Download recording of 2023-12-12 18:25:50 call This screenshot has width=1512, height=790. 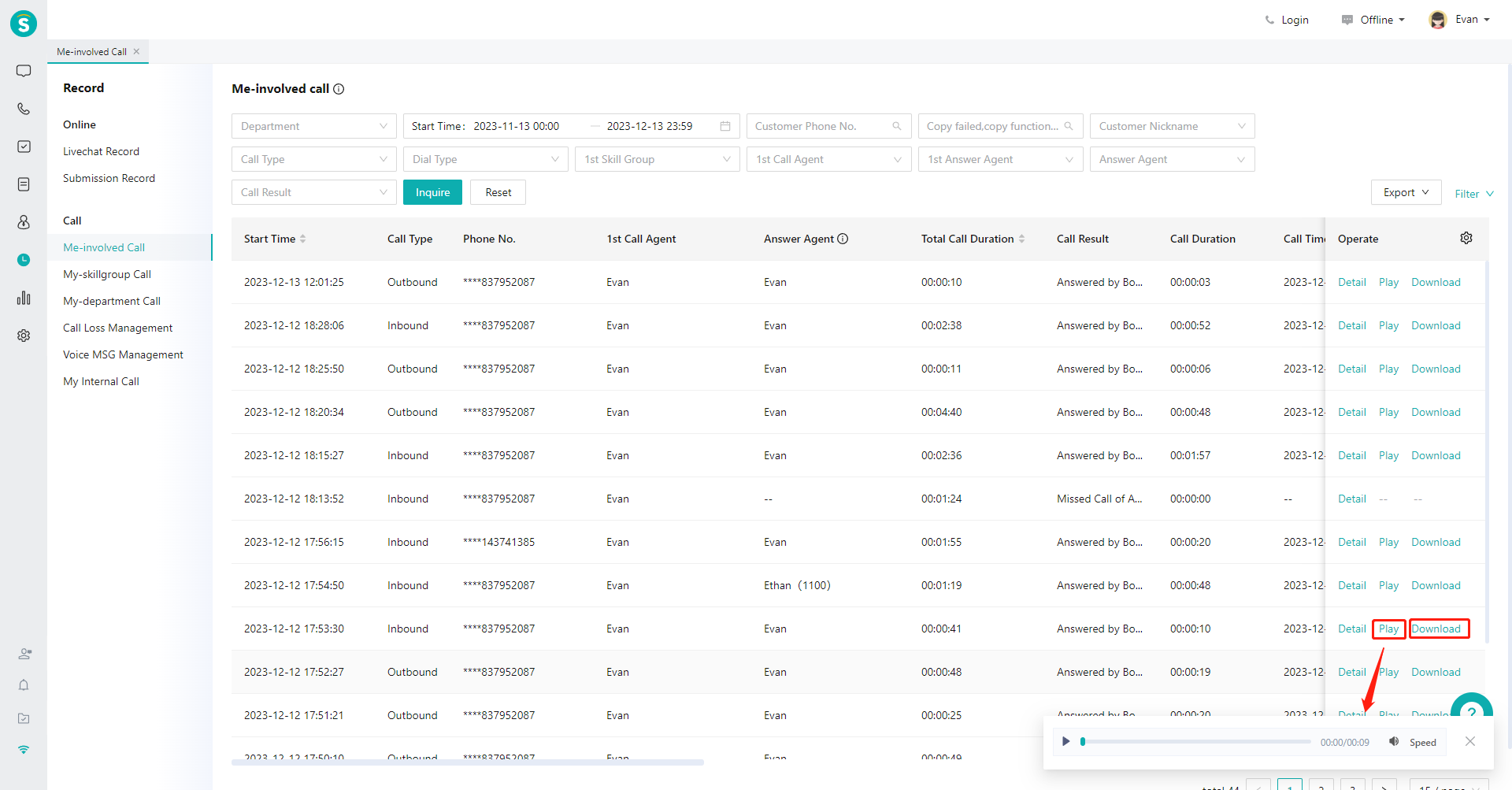coord(1436,369)
